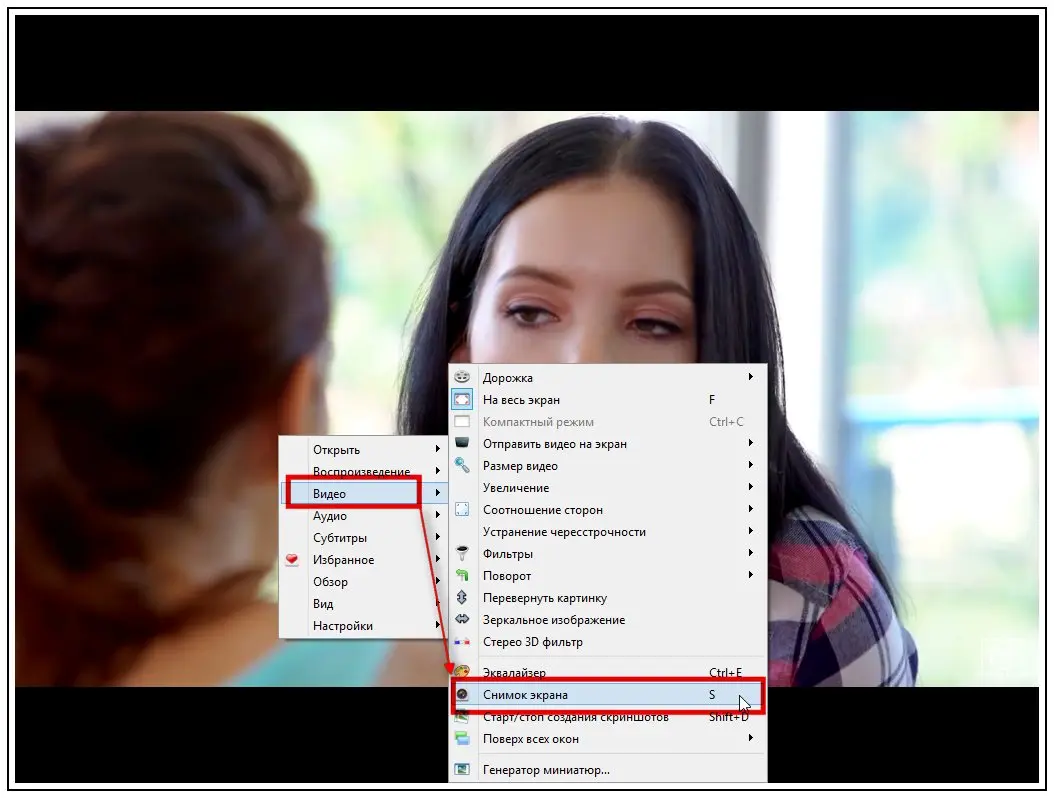1054x798 pixels.
Task: Expand the Фильтры submenu arrow
Action: point(751,553)
